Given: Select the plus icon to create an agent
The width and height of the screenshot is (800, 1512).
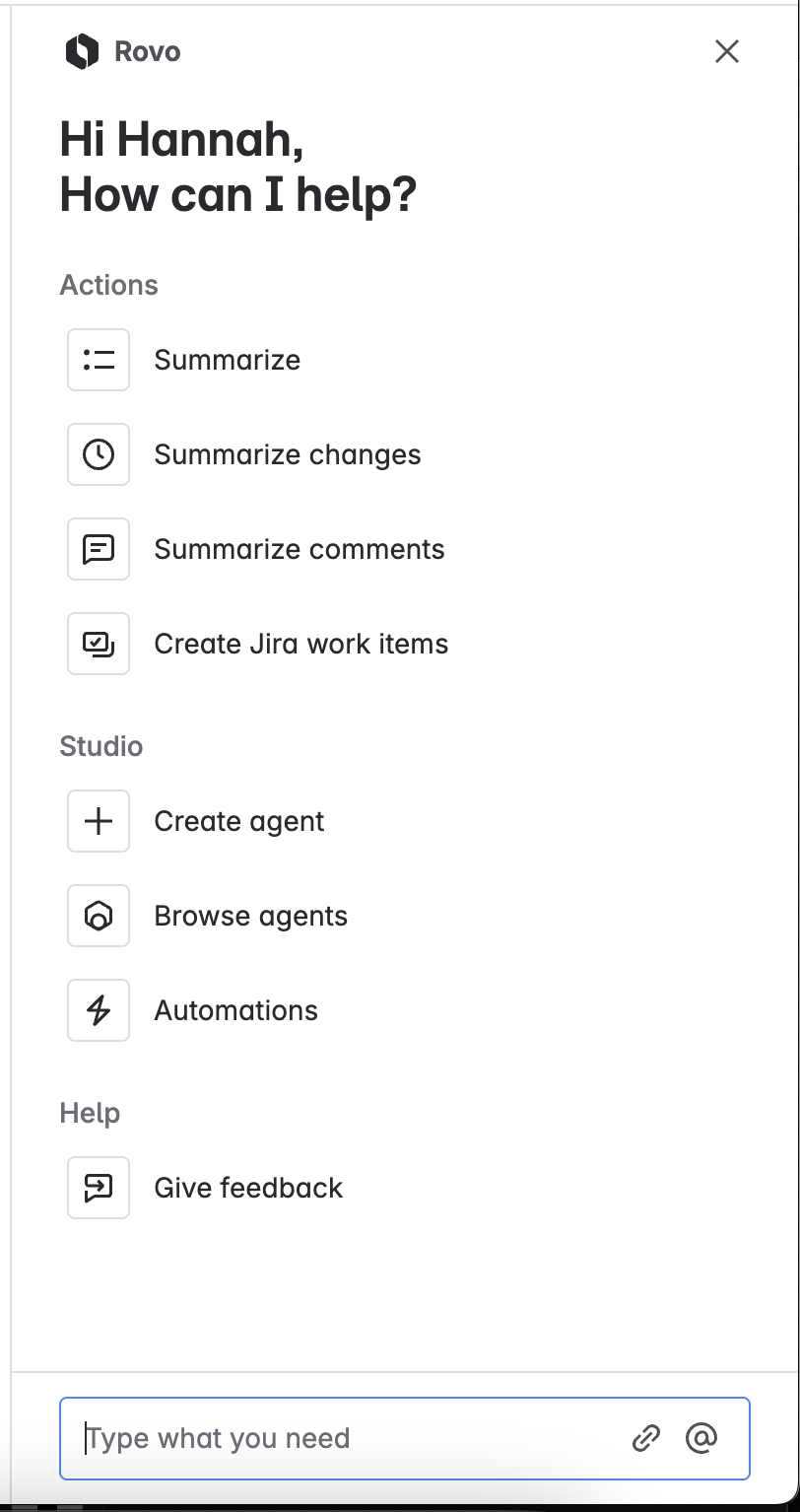Looking at the screenshot, I should 98,820.
